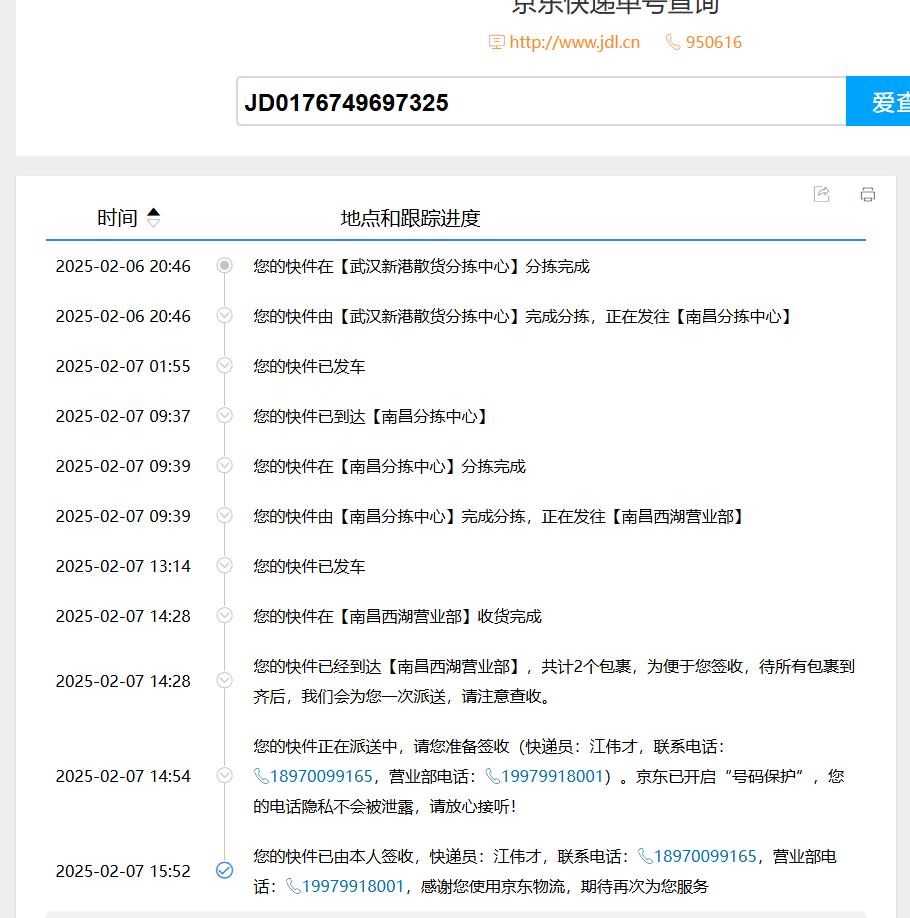Call branch number 19979918001 in 派送中 row

[x=552, y=776]
